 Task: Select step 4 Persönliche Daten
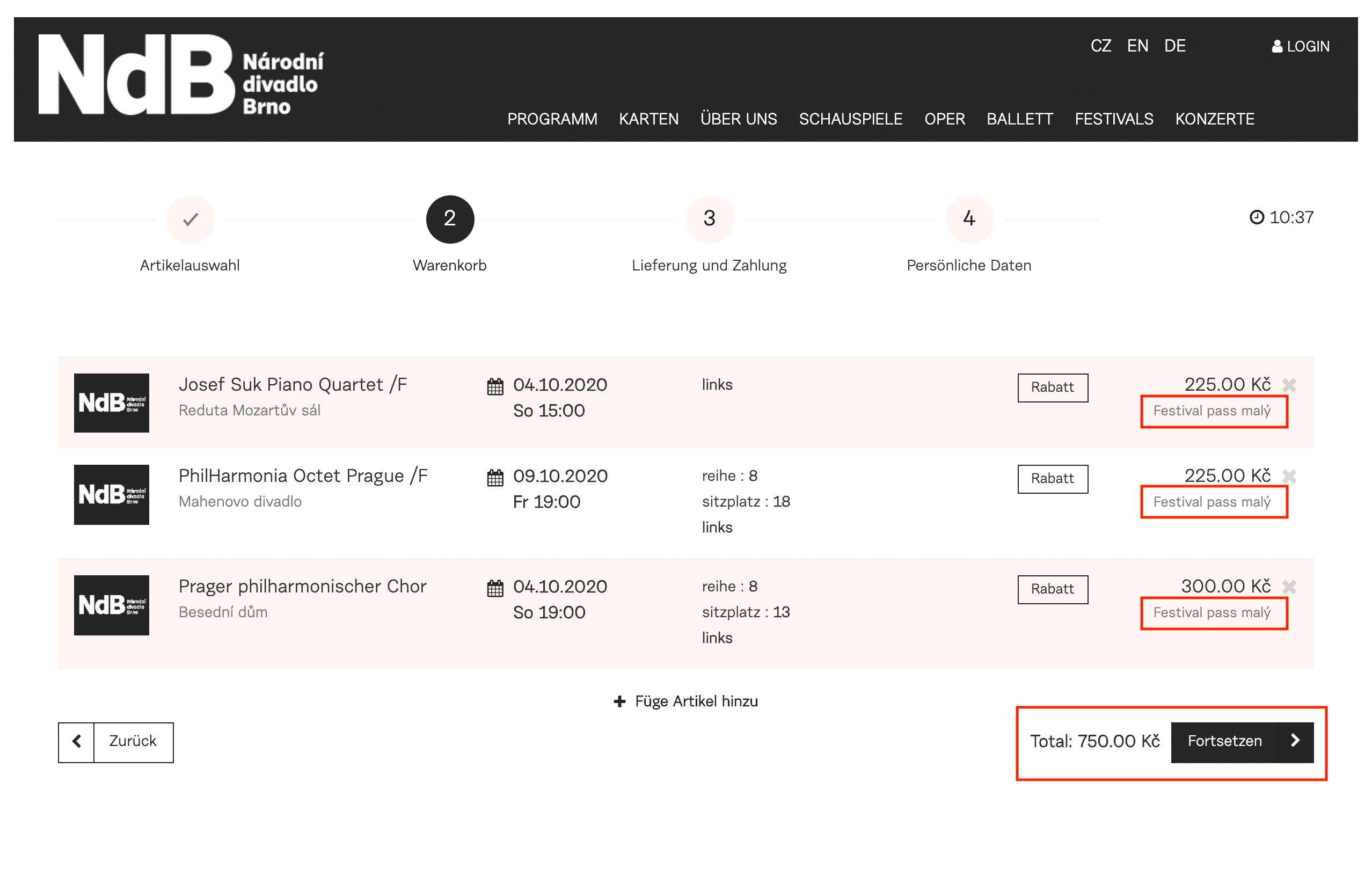[969, 219]
